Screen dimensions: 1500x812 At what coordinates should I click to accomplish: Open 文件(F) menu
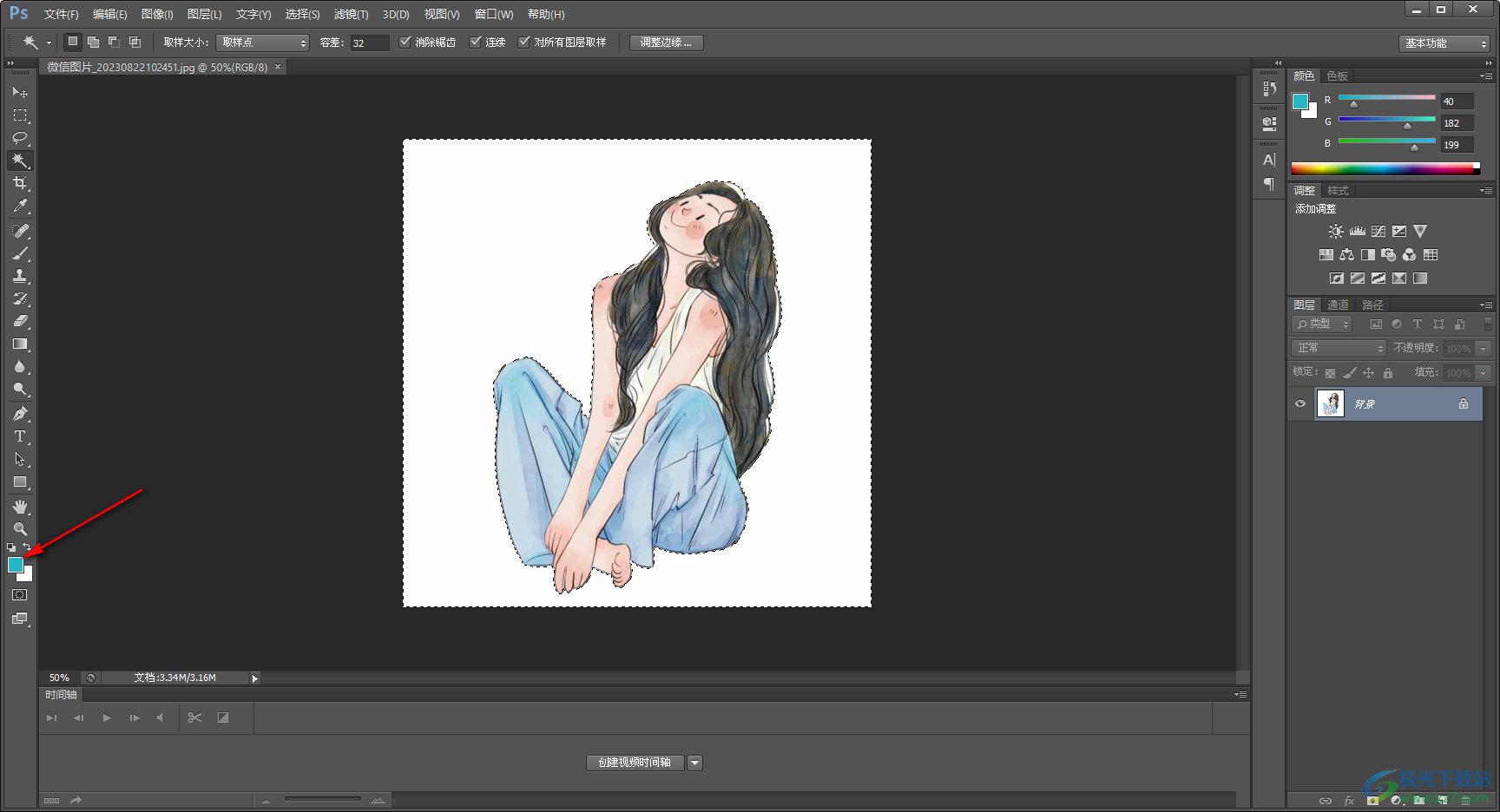(61, 15)
